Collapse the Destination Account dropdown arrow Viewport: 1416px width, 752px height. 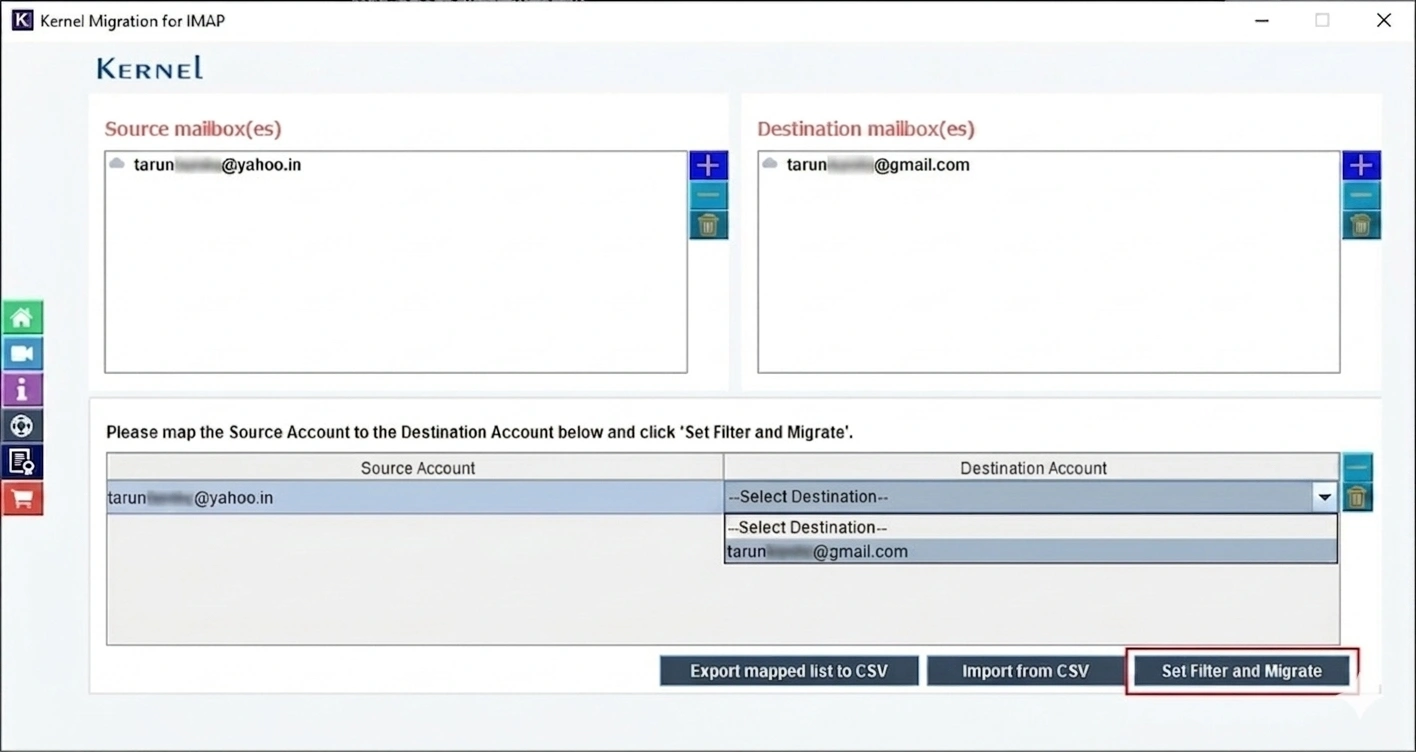(x=1324, y=497)
